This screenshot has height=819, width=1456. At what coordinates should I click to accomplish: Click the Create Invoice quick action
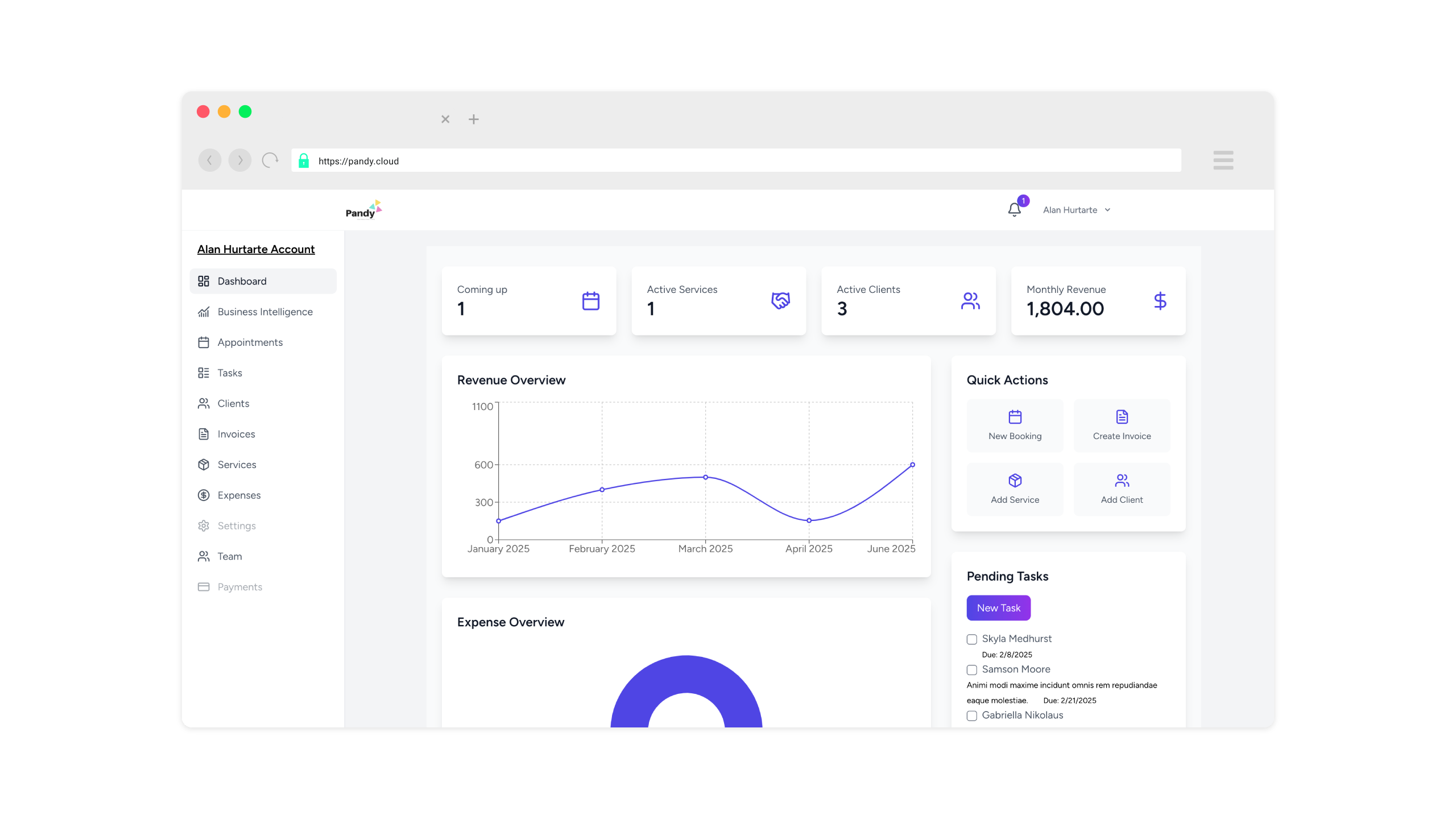pyautogui.click(x=1122, y=425)
